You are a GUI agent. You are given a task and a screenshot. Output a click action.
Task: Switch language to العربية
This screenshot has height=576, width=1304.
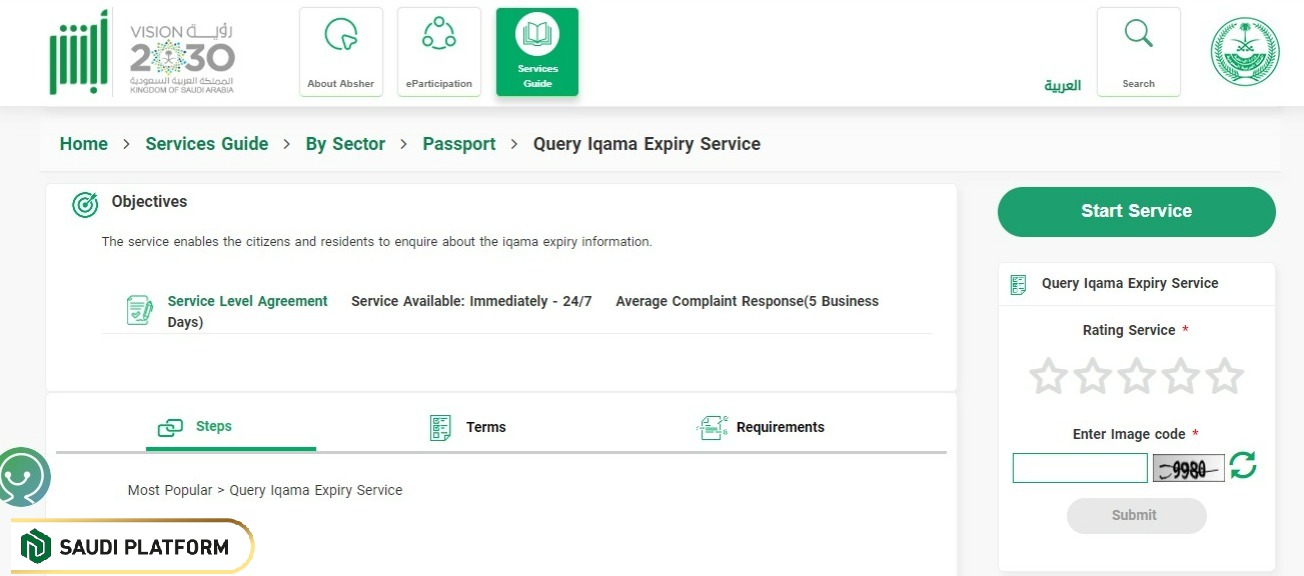pyautogui.click(x=1062, y=85)
